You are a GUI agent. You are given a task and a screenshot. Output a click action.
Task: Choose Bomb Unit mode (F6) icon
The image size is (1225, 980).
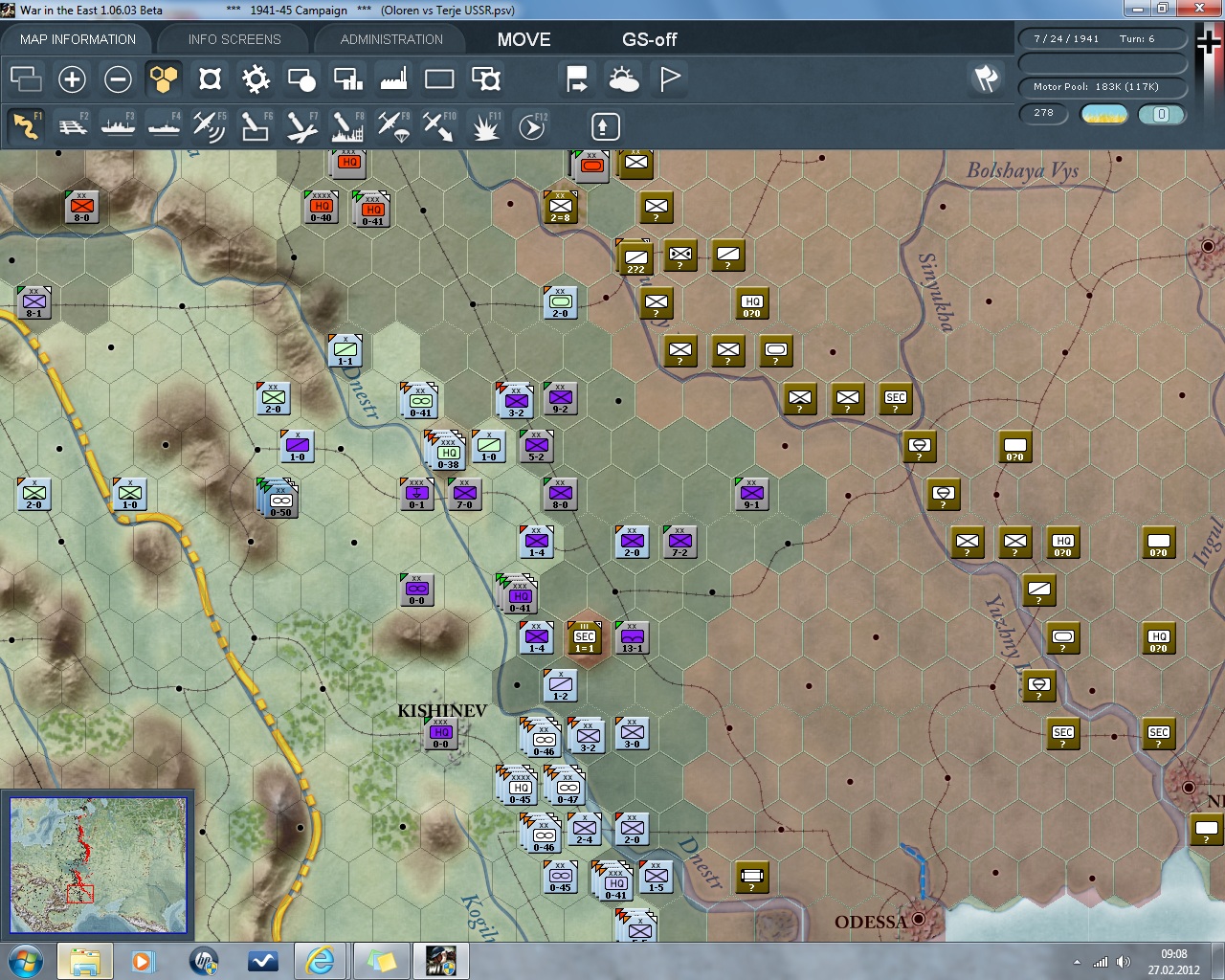(256, 125)
